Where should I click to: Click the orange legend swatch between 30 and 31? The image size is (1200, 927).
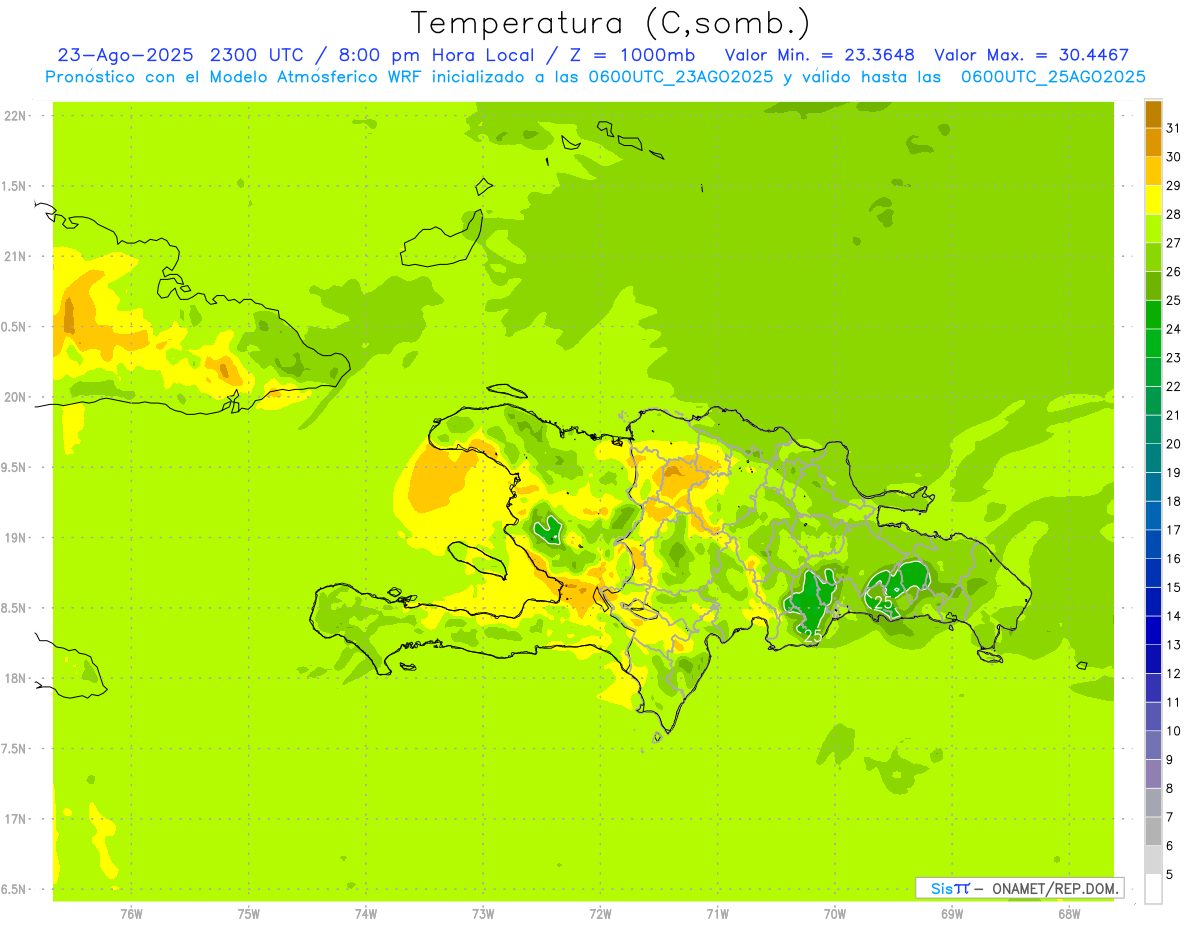(1153, 143)
